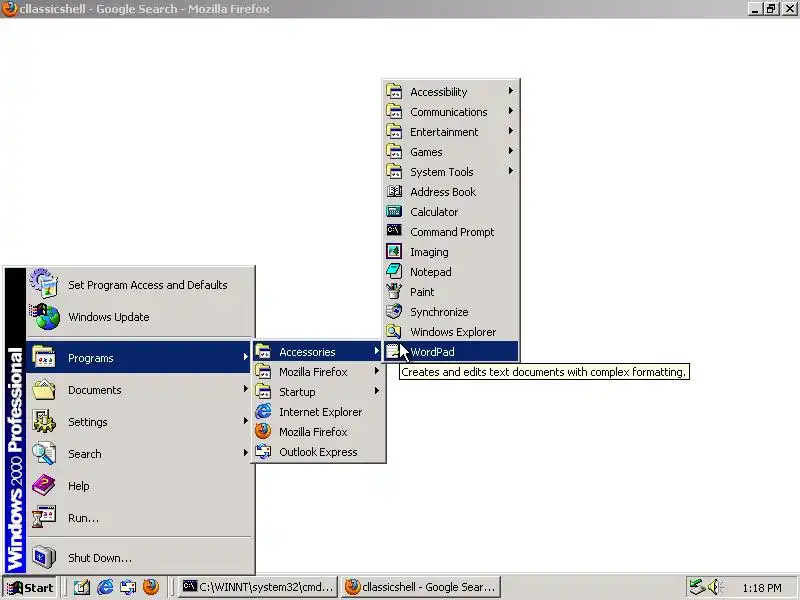This screenshot has width=800, height=600.
Task: Select the Startup menu entry
Action: (317, 392)
